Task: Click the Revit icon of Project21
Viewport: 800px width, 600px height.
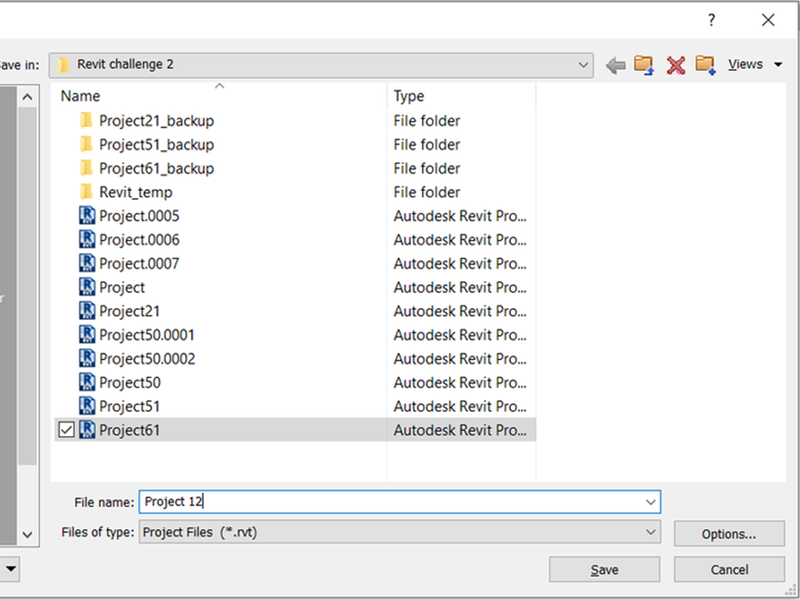Action: tap(87, 311)
